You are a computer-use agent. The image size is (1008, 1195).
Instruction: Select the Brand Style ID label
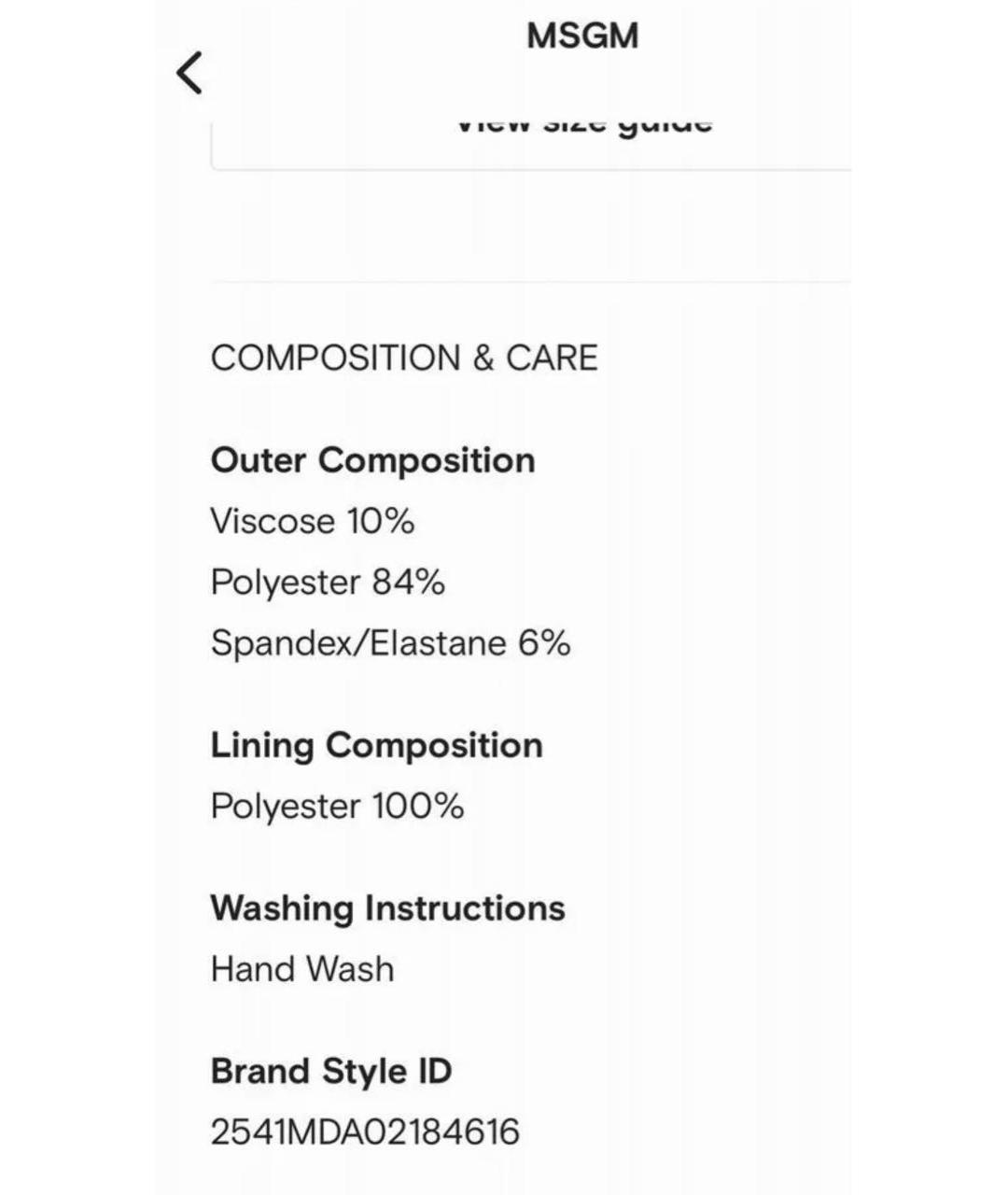(x=331, y=1071)
